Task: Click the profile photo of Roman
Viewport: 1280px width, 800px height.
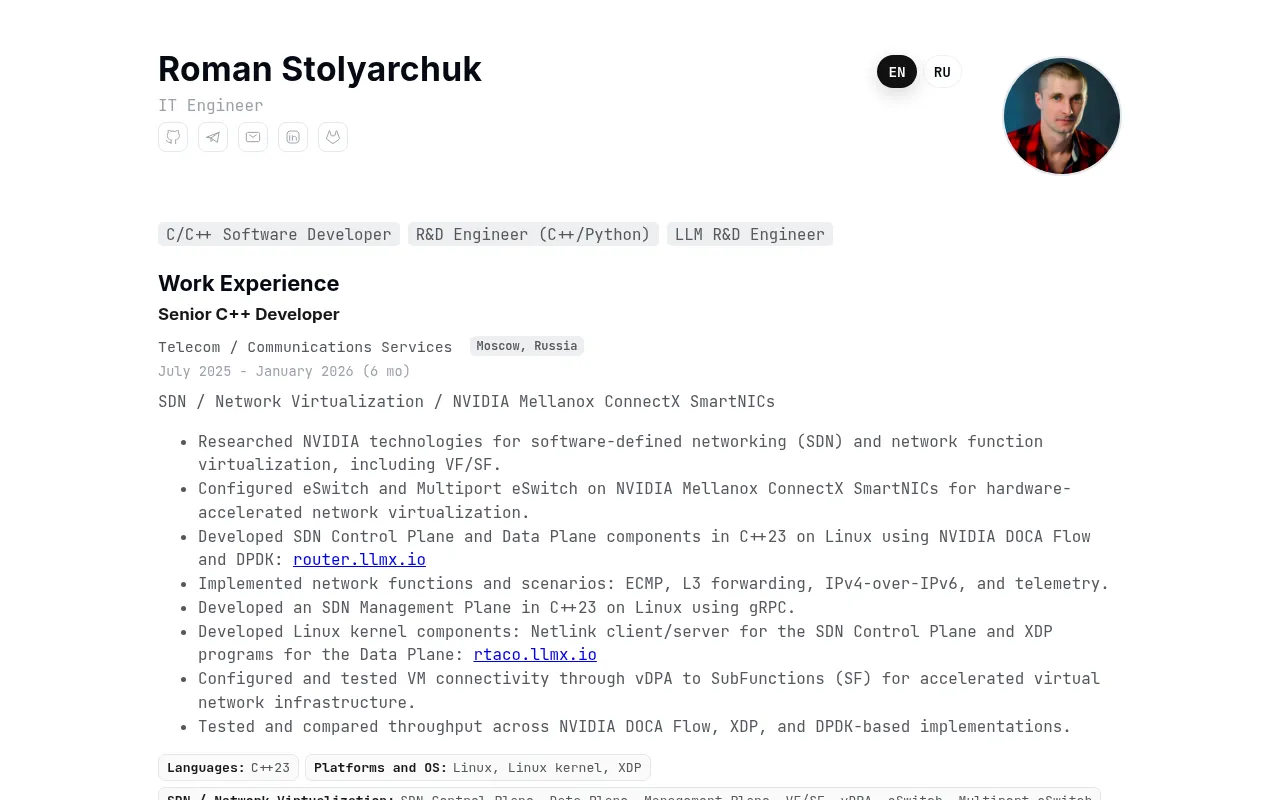Action: pos(1062,116)
